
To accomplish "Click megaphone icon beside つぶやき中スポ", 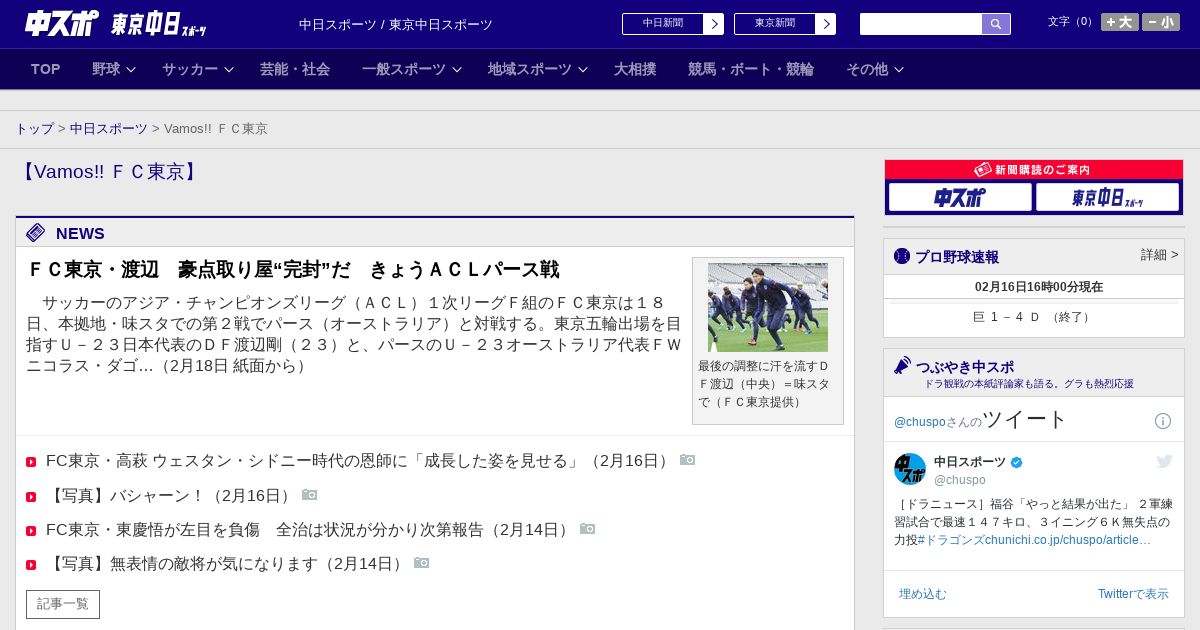I will coord(903,366).
